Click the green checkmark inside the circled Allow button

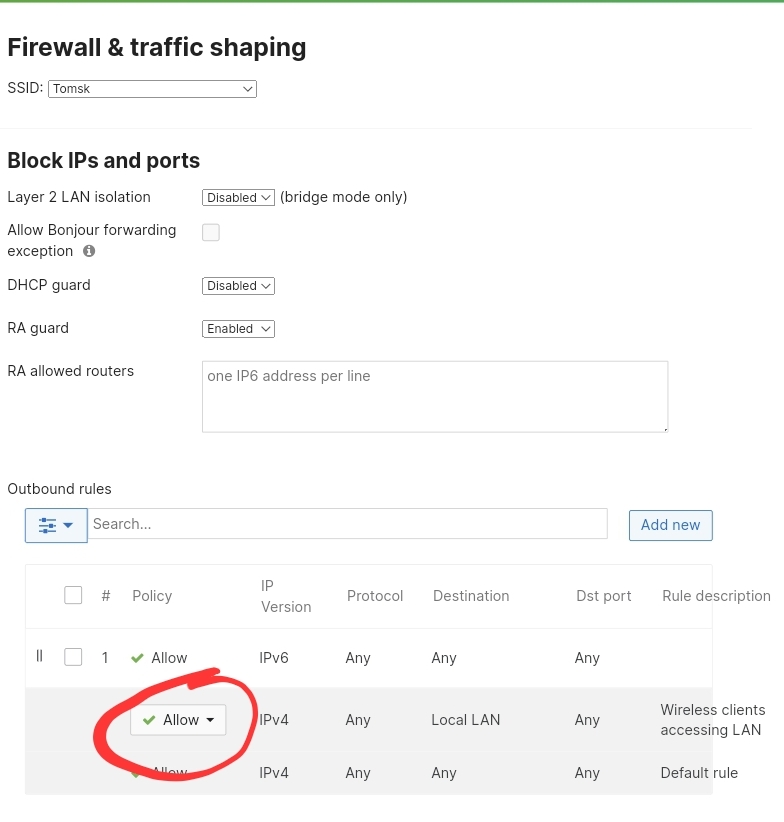[151, 719]
